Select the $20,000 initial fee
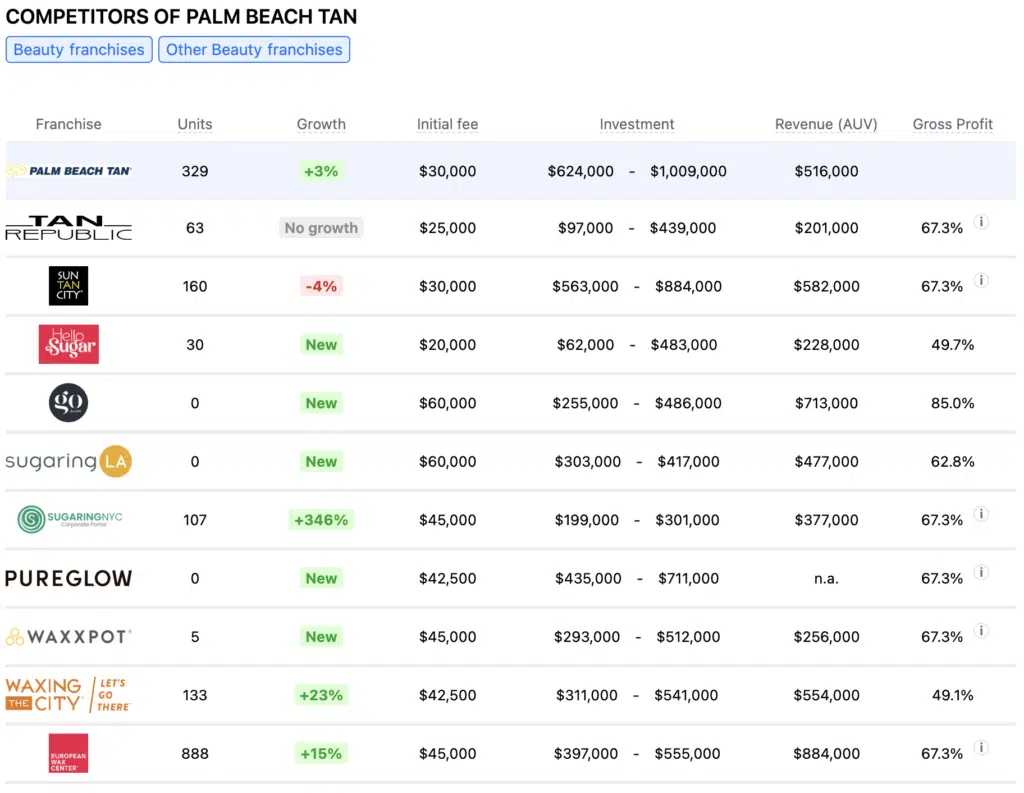The image size is (1024, 793). pos(447,344)
